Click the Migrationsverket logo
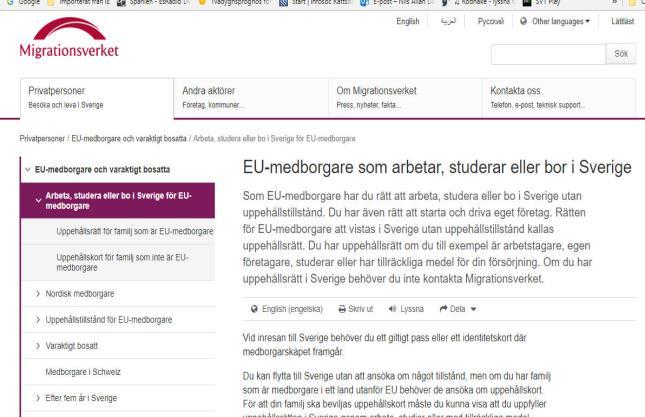This screenshot has width=645, height=417. (x=69, y=38)
